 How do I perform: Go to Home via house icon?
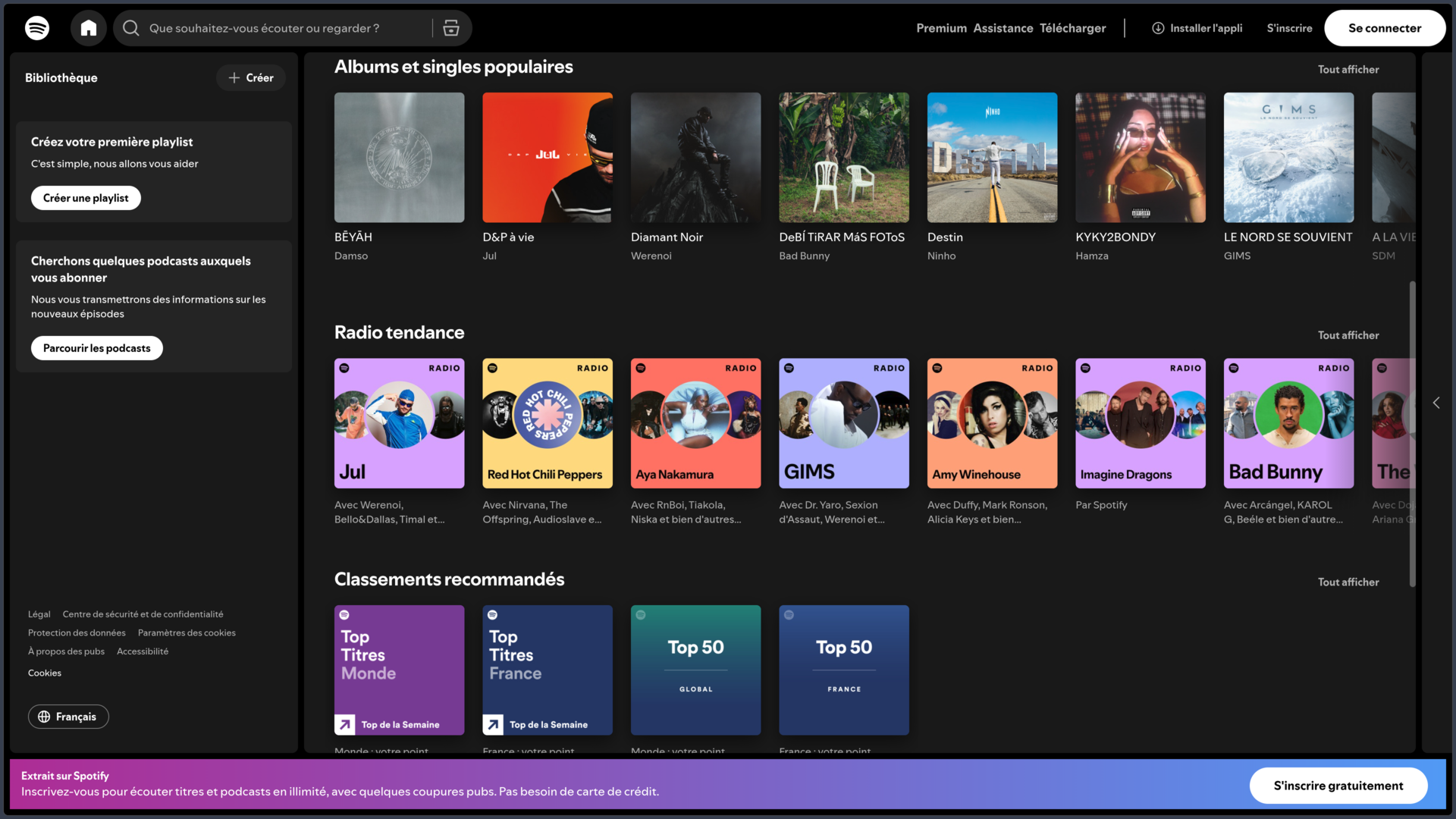click(x=89, y=28)
